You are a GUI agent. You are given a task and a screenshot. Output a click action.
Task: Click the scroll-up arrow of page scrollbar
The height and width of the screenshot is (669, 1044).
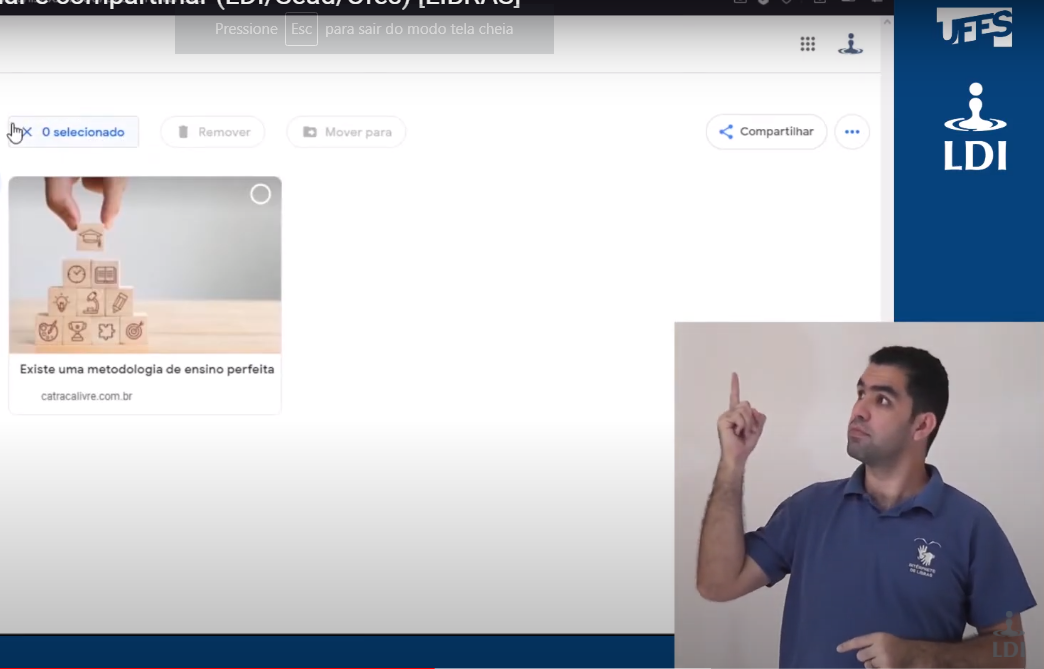886,22
